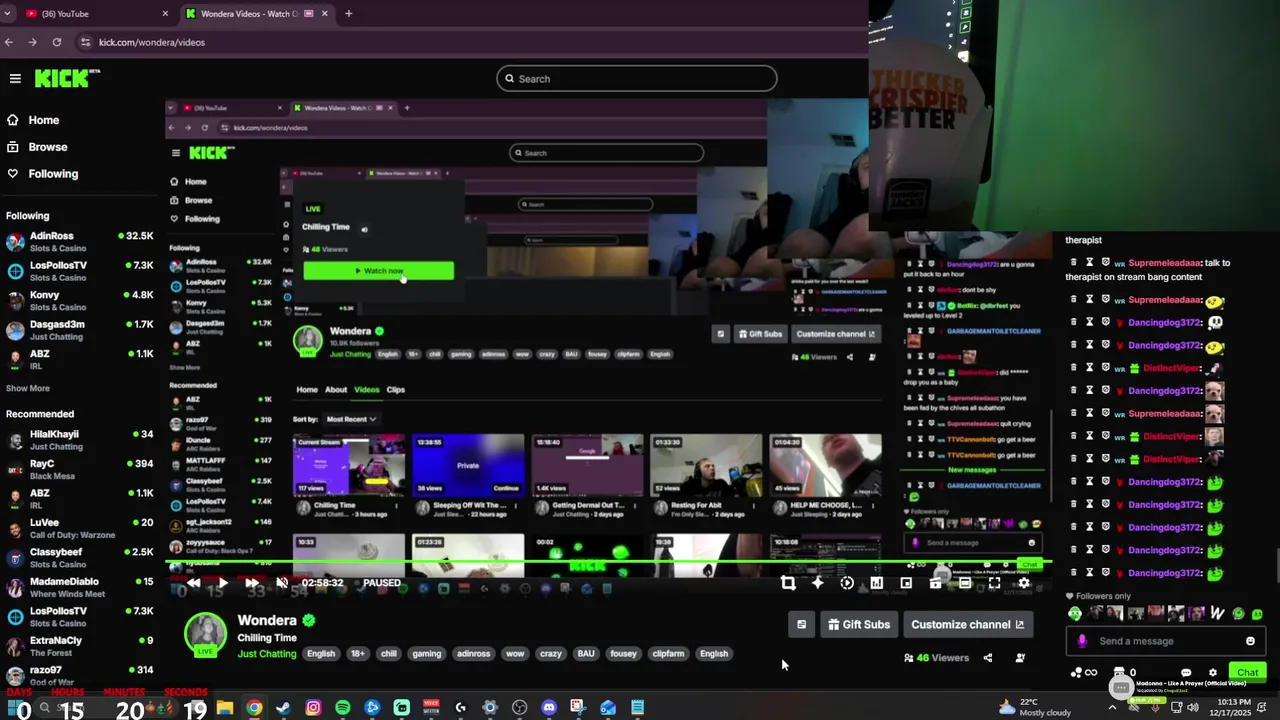Open Following in Kick sidebar
The height and width of the screenshot is (720, 1280).
53,174
